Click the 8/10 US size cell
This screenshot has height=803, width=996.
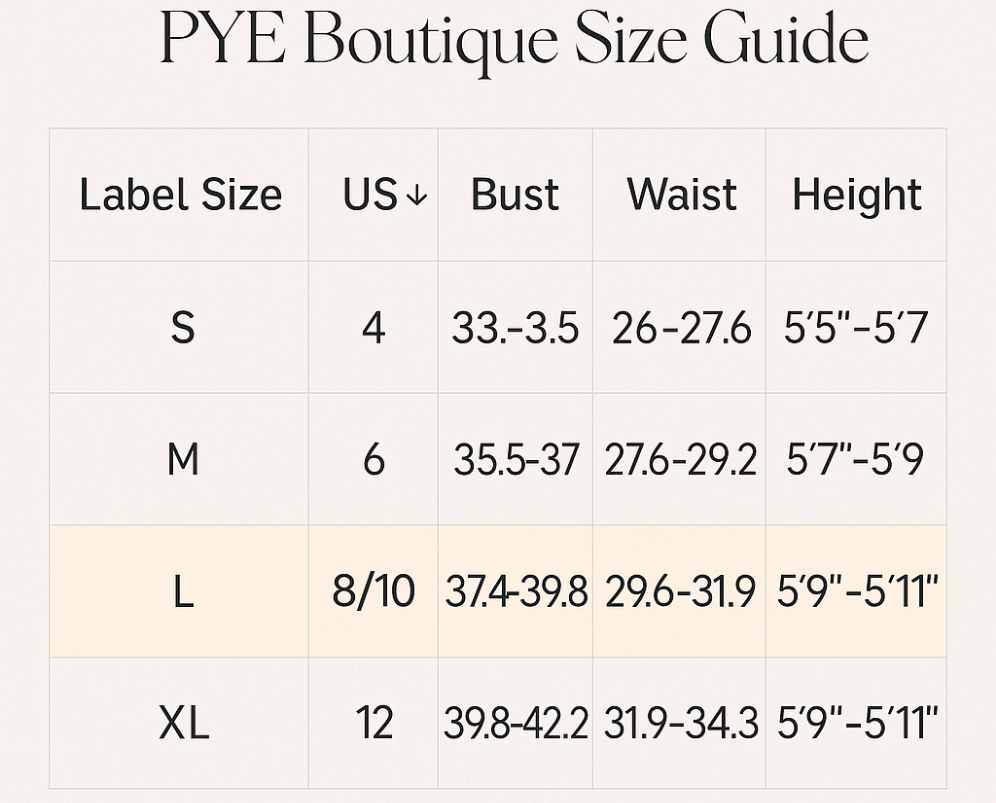373,592
